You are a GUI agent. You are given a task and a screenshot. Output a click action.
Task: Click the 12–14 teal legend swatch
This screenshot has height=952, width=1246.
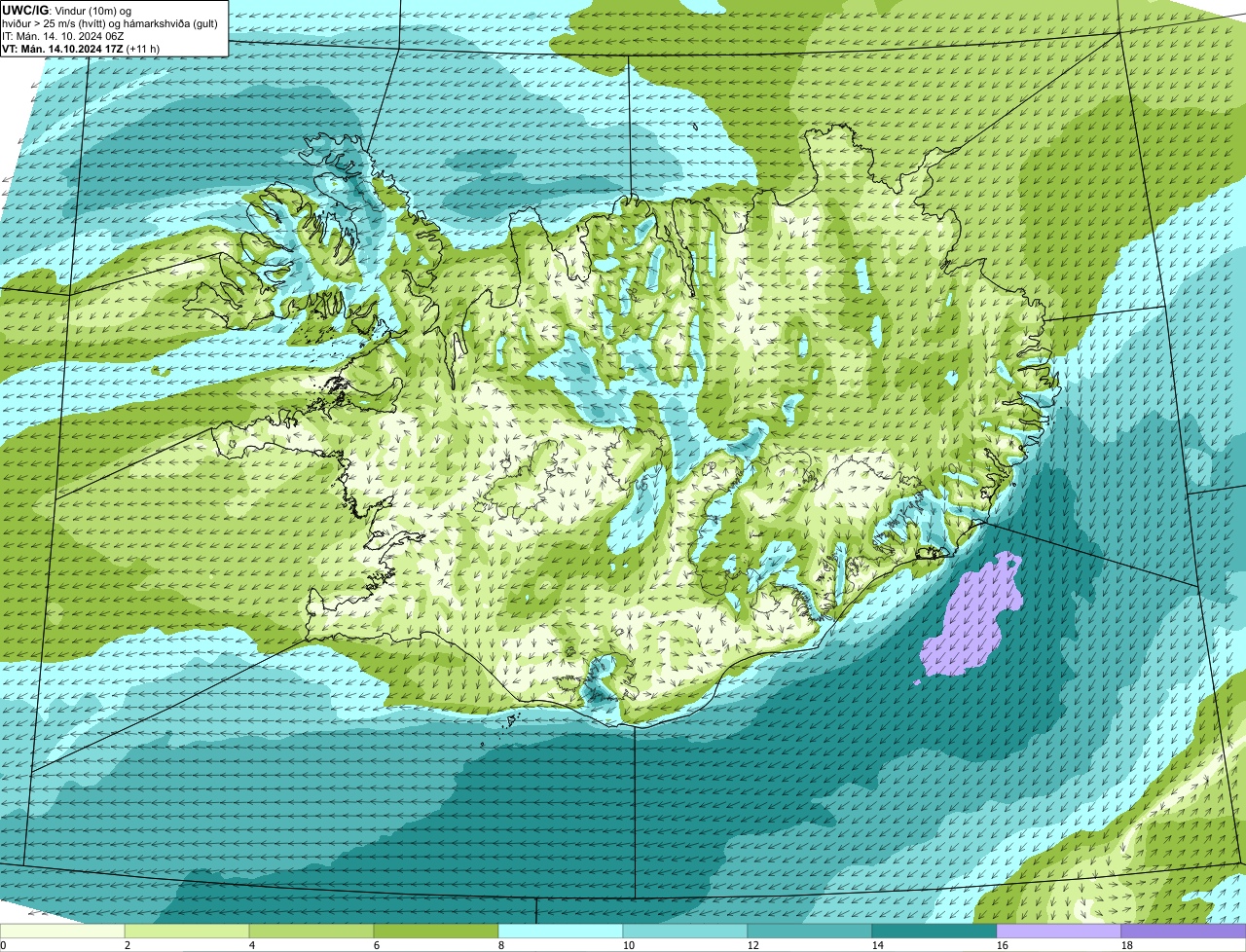coord(810,932)
